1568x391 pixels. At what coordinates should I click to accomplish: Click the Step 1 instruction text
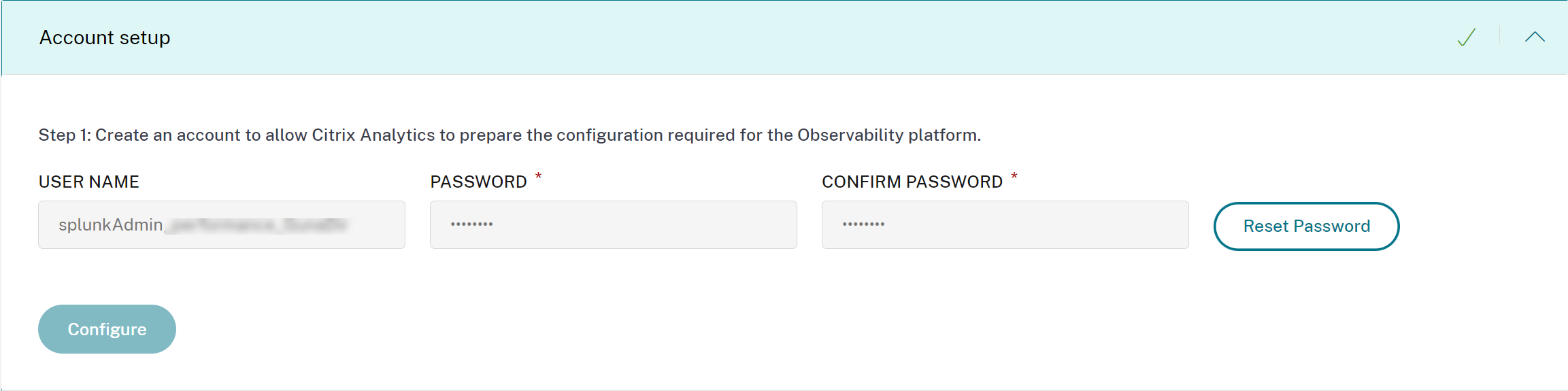click(510, 135)
